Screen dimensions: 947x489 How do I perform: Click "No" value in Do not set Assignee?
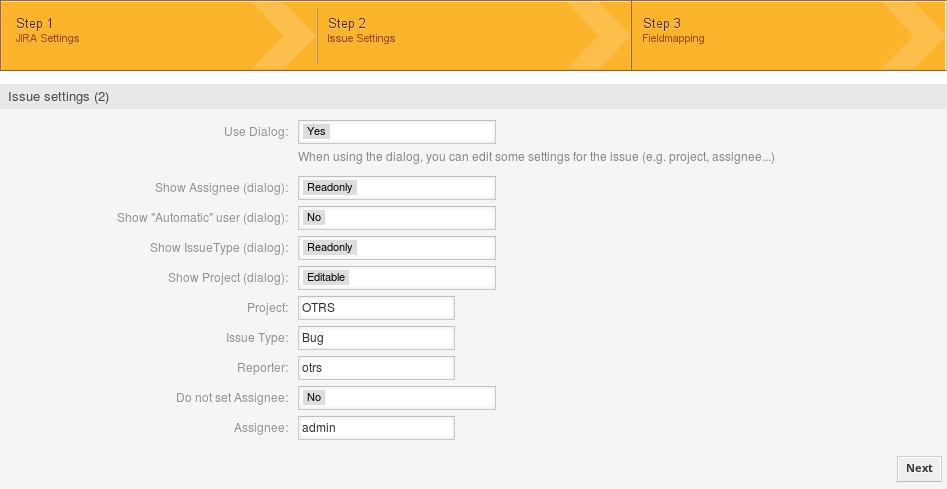[314, 398]
